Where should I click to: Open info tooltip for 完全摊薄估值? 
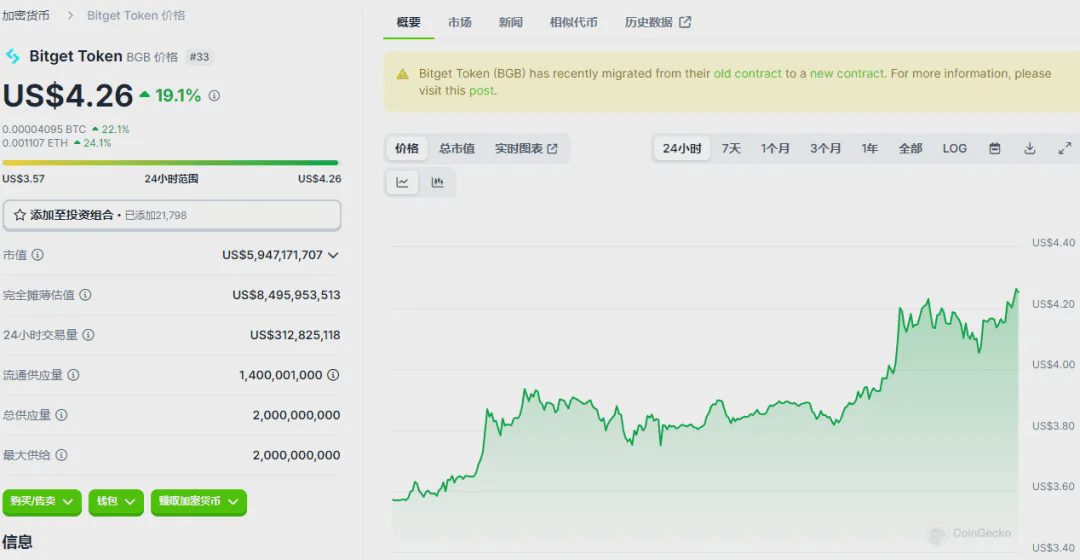(85, 295)
